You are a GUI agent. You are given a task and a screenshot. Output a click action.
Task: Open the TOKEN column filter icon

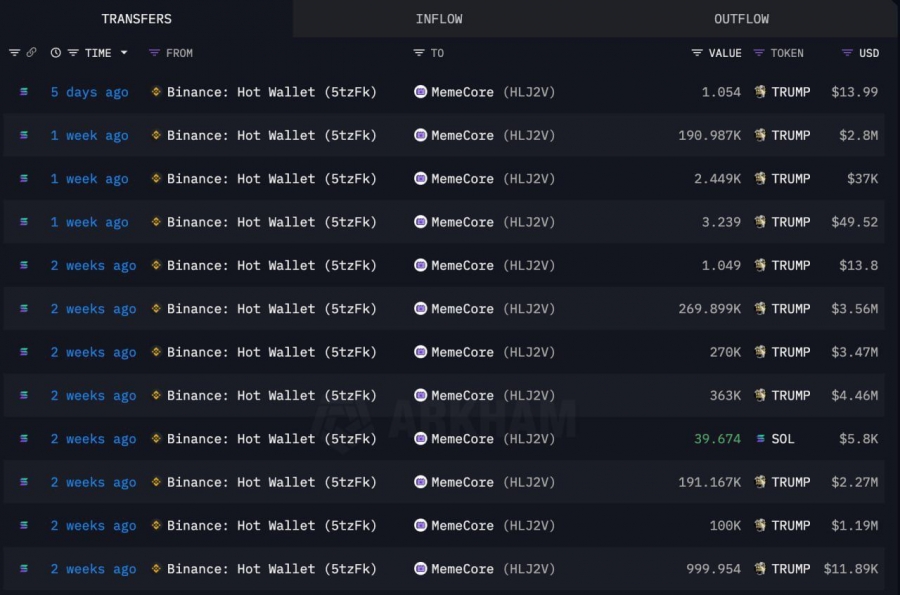pos(759,53)
